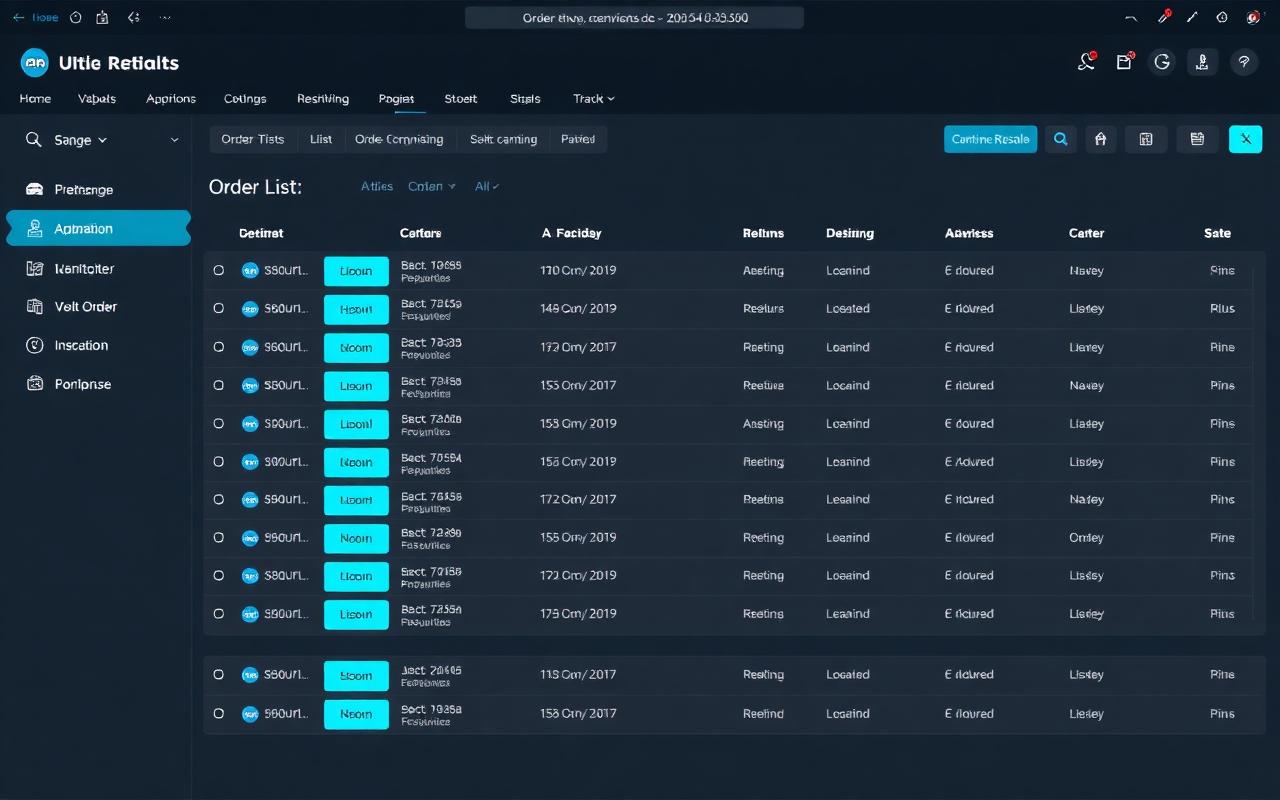Select the row checkbox for Bact 78159
1280x800 pixels.
point(219,308)
